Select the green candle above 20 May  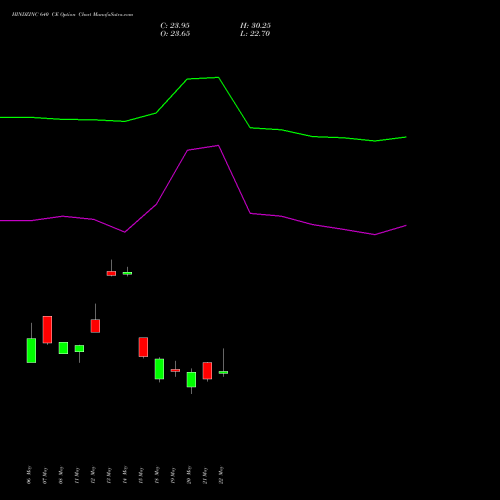(x=191, y=379)
